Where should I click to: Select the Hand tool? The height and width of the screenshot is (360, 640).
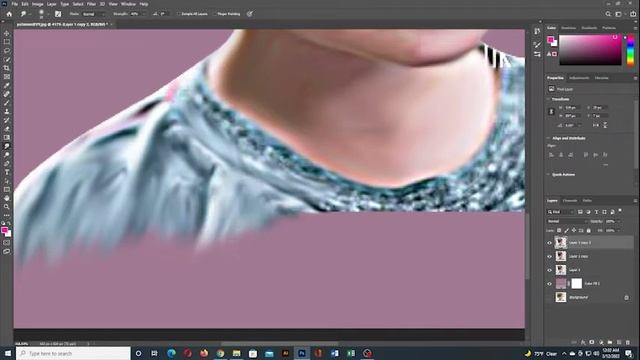[7, 198]
